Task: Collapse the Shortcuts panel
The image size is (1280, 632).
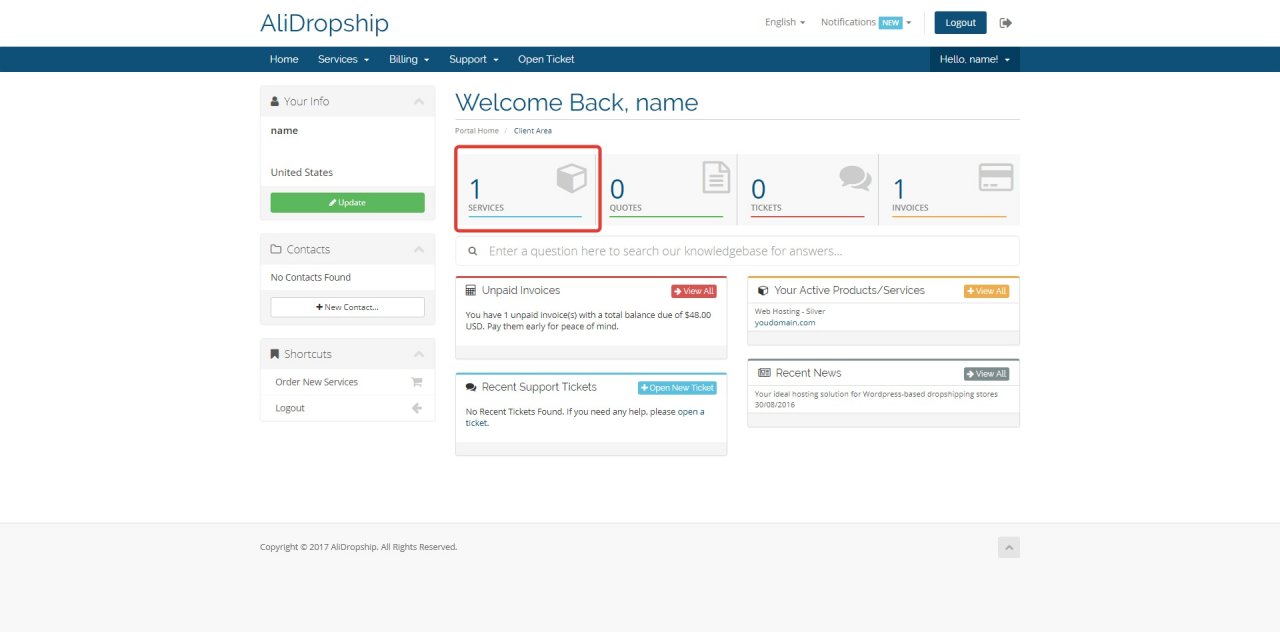Action: (x=418, y=355)
